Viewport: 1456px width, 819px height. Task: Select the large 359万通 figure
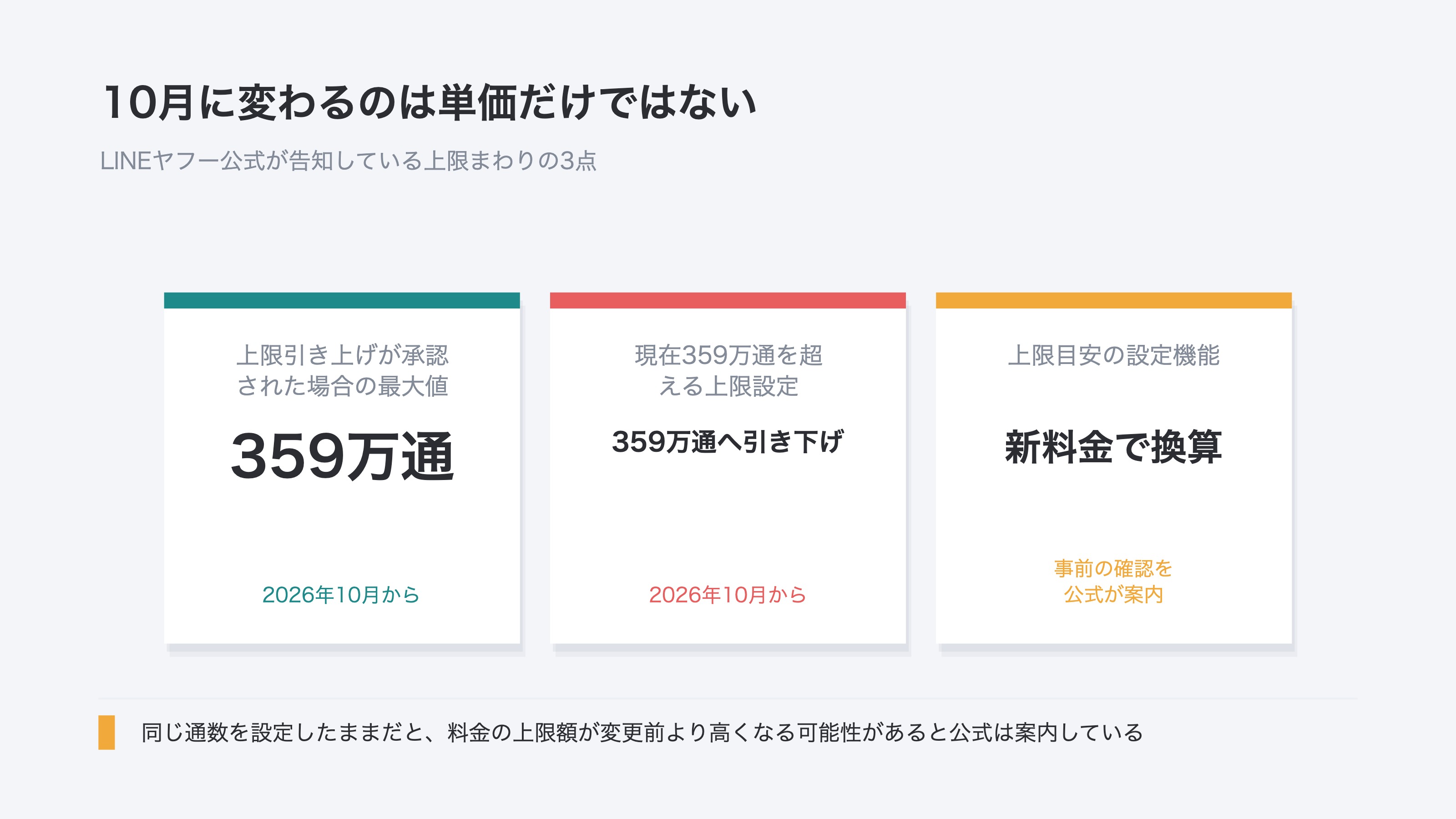click(x=342, y=455)
